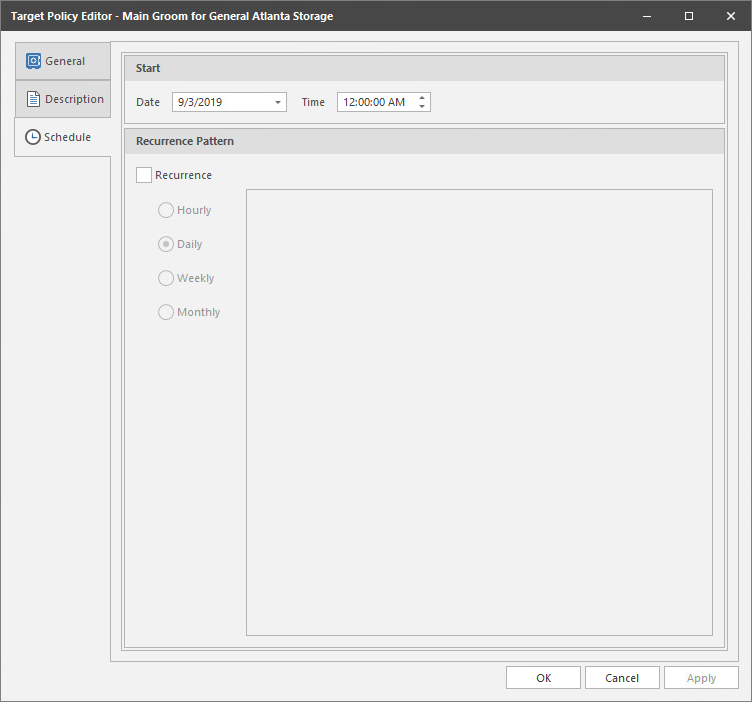Click the Time field showing 12:00:00 AM

(x=384, y=102)
